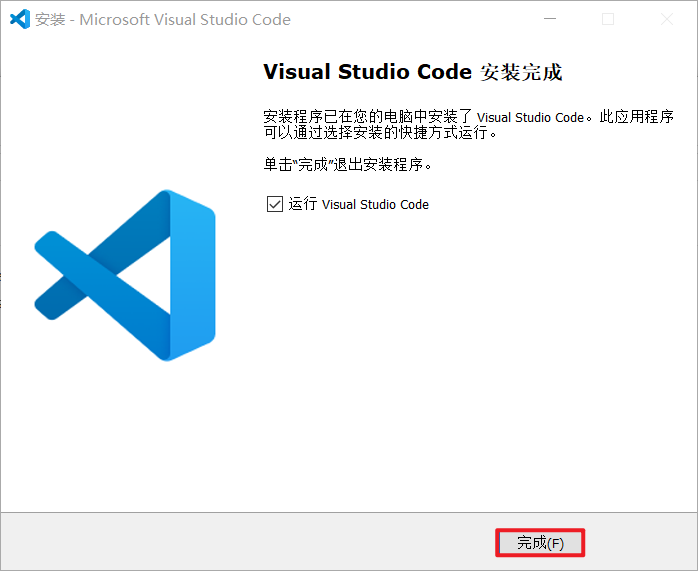Close the installer window
This screenshot has width=698, height=571.
coord(667,19)
